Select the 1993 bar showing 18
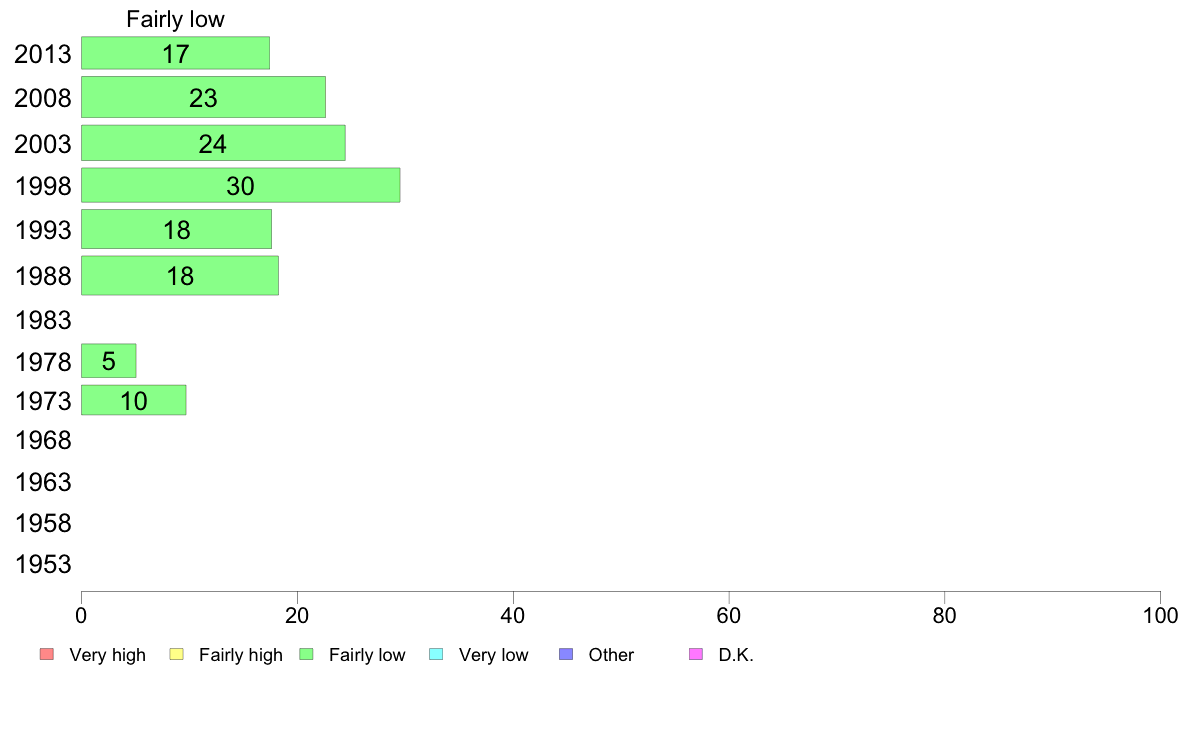The width and height of the screenshot is (1188, 736). [177, 229]
